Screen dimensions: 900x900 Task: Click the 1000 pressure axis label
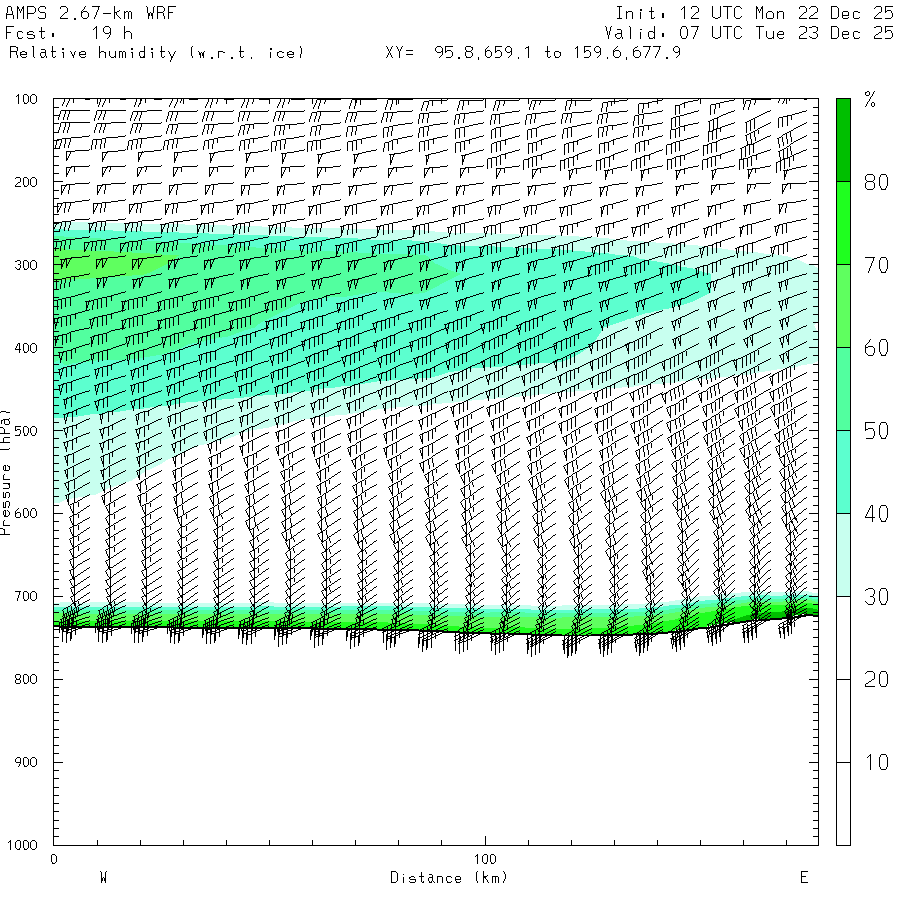[x=22, y=845]
